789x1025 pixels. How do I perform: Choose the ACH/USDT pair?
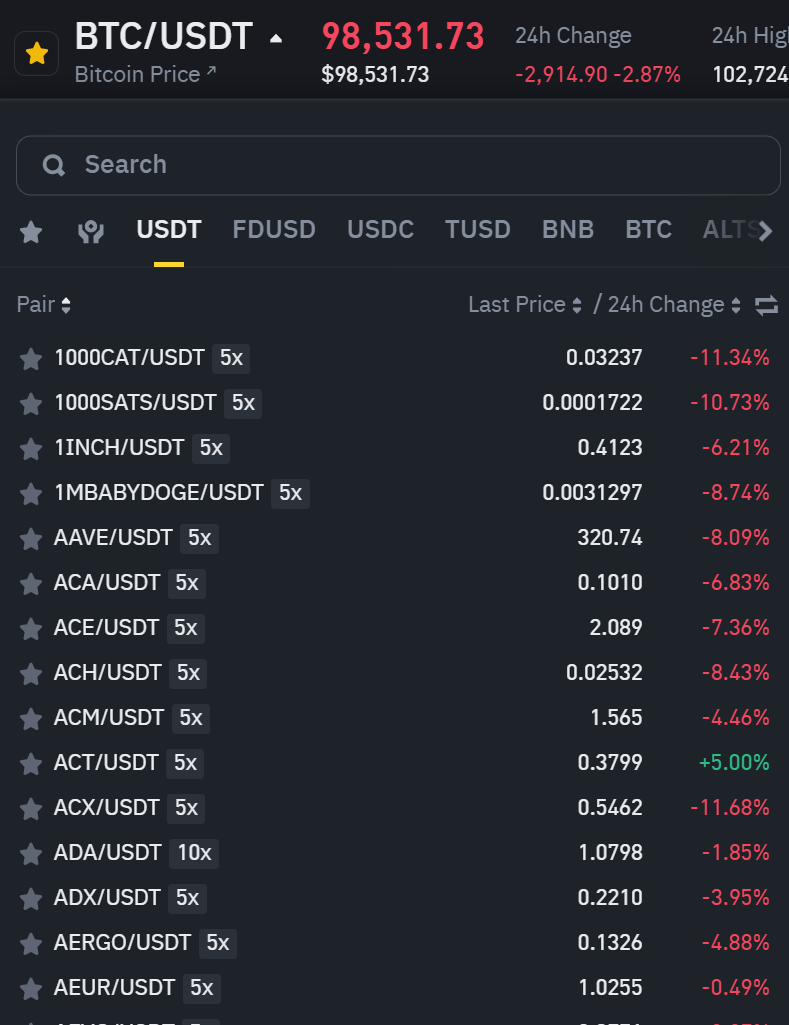tap(394, 673)
